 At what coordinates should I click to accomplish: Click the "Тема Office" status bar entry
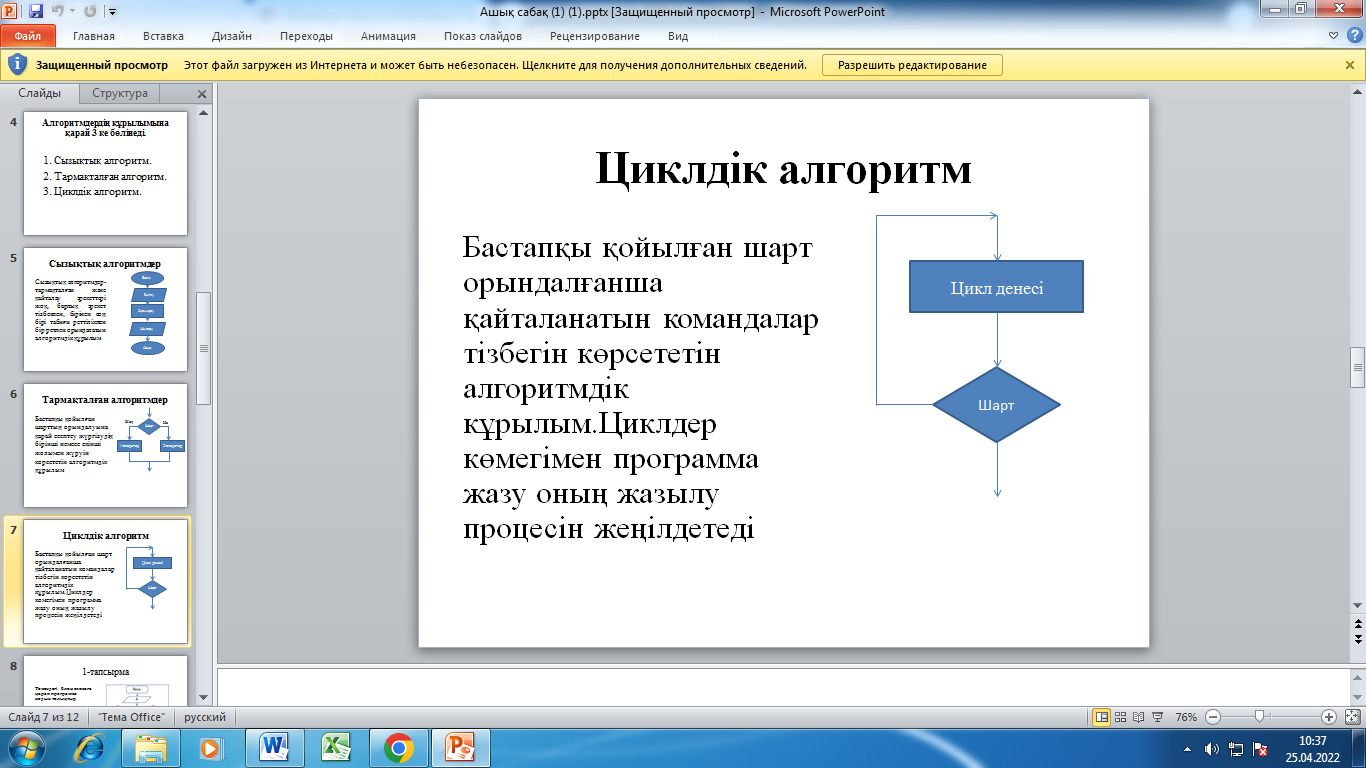(131, 717)
